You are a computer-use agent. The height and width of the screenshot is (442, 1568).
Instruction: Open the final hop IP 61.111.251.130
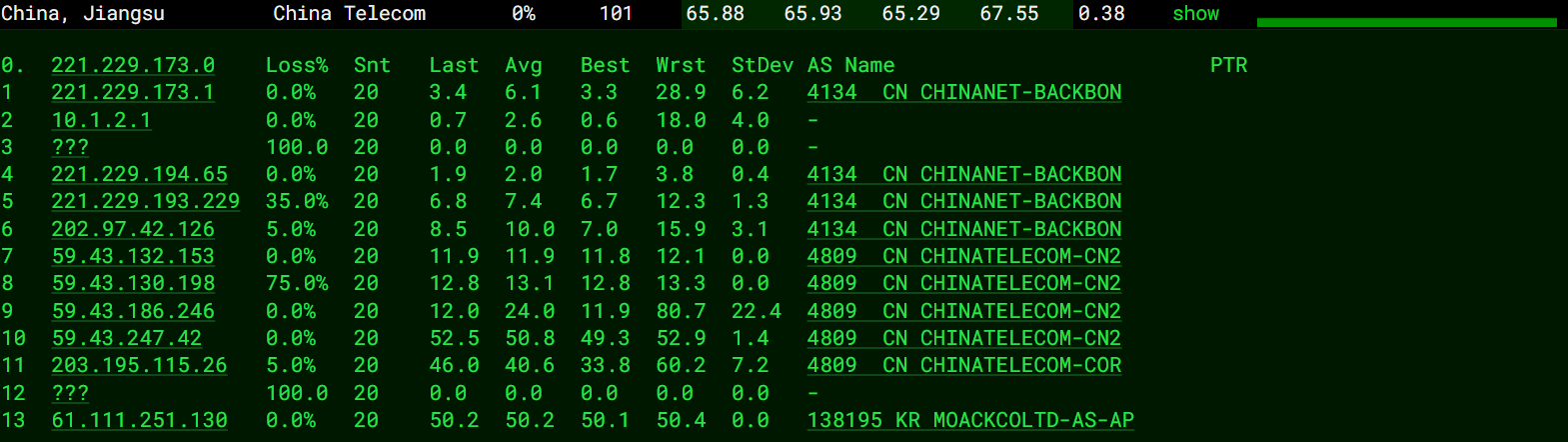click(x=139, y=420)
